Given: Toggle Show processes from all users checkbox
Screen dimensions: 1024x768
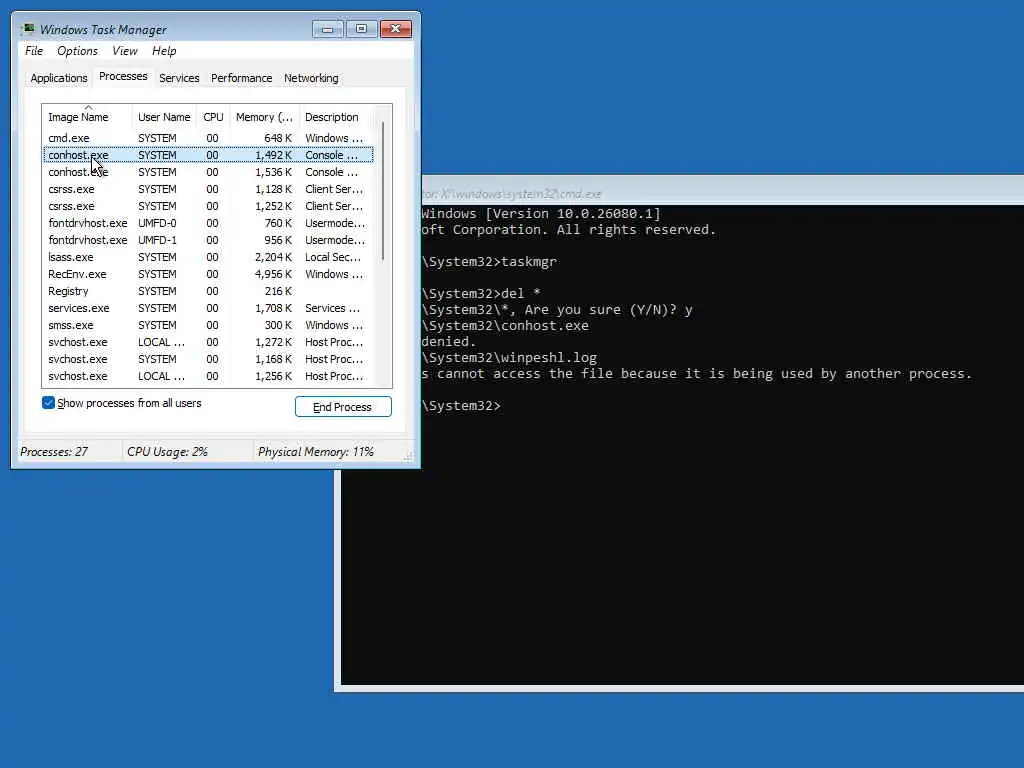Looking at the screenshot, I should (x=48, y=403).
